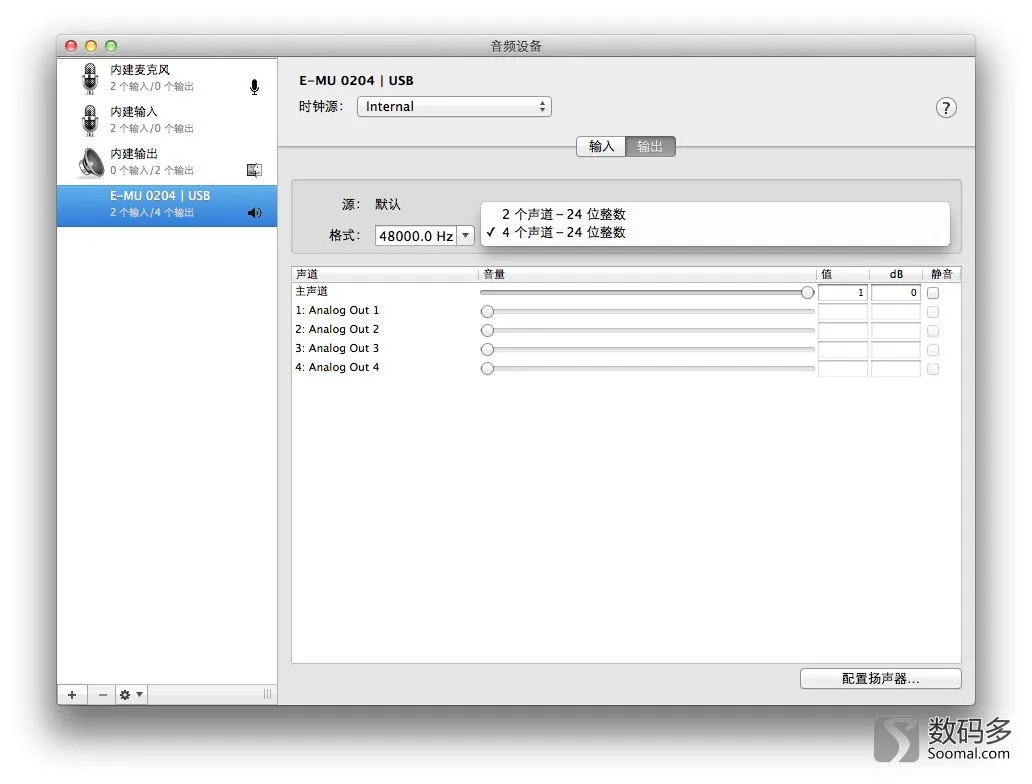
Task: Click the built-in output speaker icon
Action: click(91, 163)
